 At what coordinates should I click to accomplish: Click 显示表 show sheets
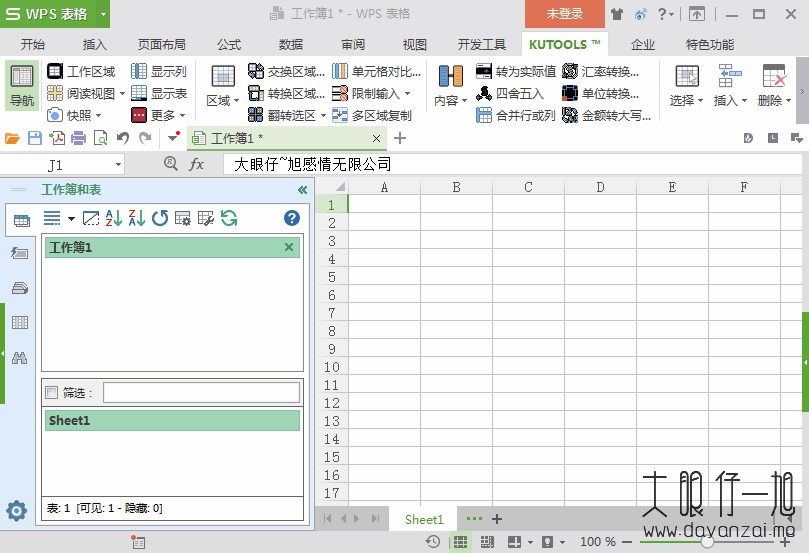(x=159, y=93)
